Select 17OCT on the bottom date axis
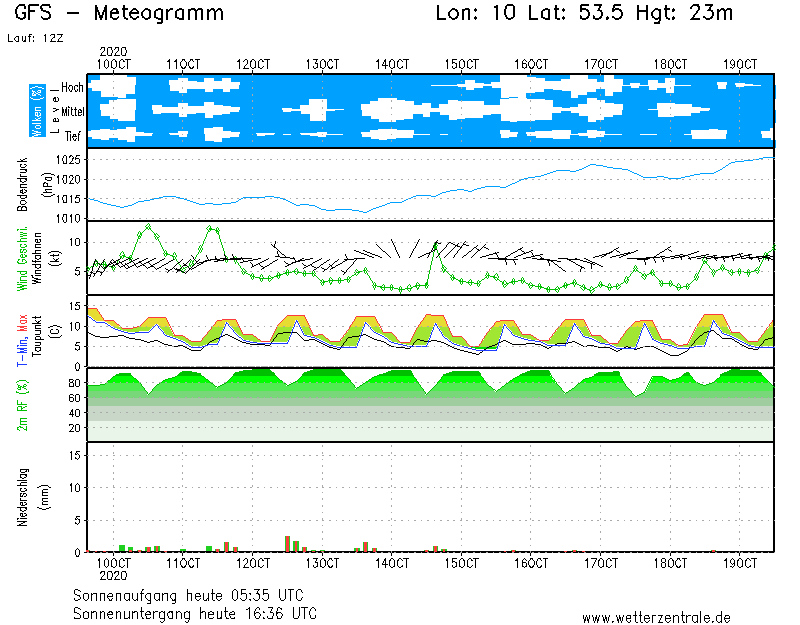The width and height of the screenshot is (800, 625). tap(601, 563)
